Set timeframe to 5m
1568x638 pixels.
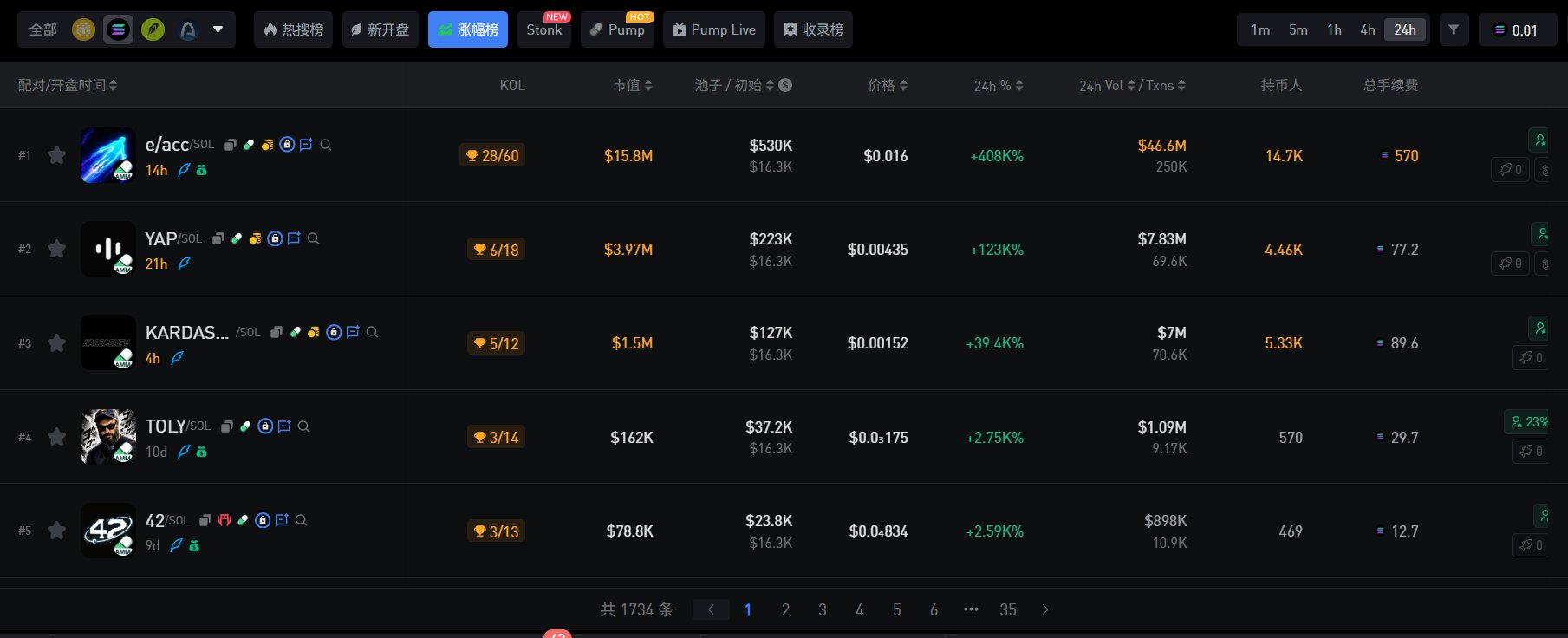(x=1298, y=29)
